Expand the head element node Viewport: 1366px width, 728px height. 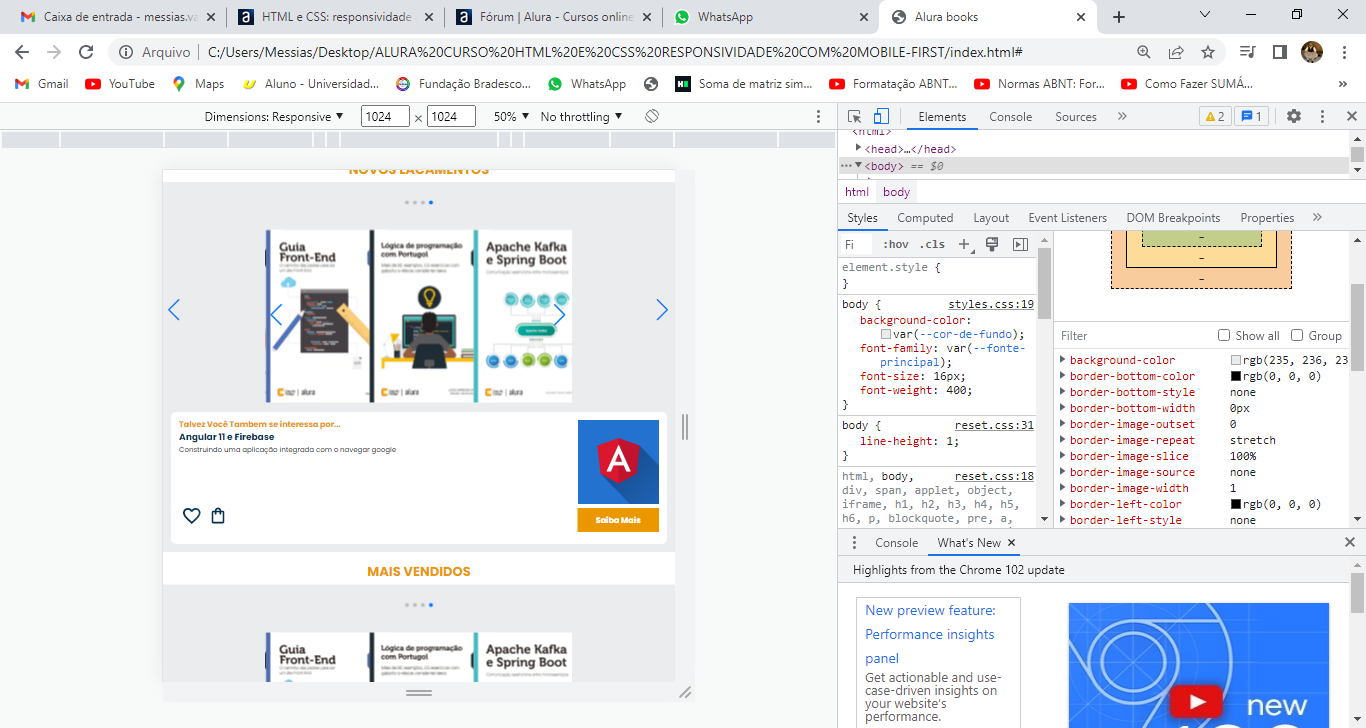(859, 149)
